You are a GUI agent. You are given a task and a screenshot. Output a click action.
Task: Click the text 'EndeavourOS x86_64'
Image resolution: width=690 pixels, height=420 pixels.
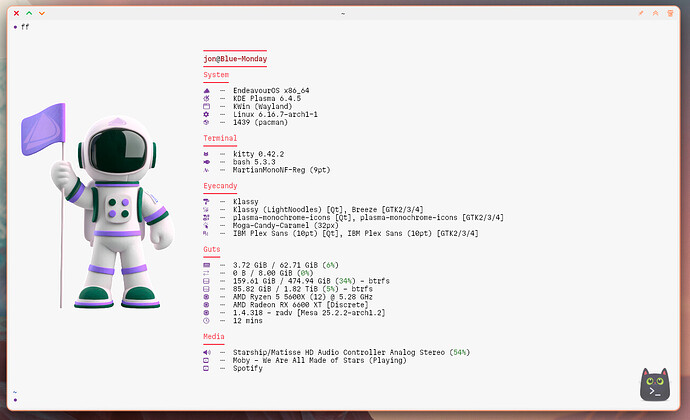tap(271, 91)
